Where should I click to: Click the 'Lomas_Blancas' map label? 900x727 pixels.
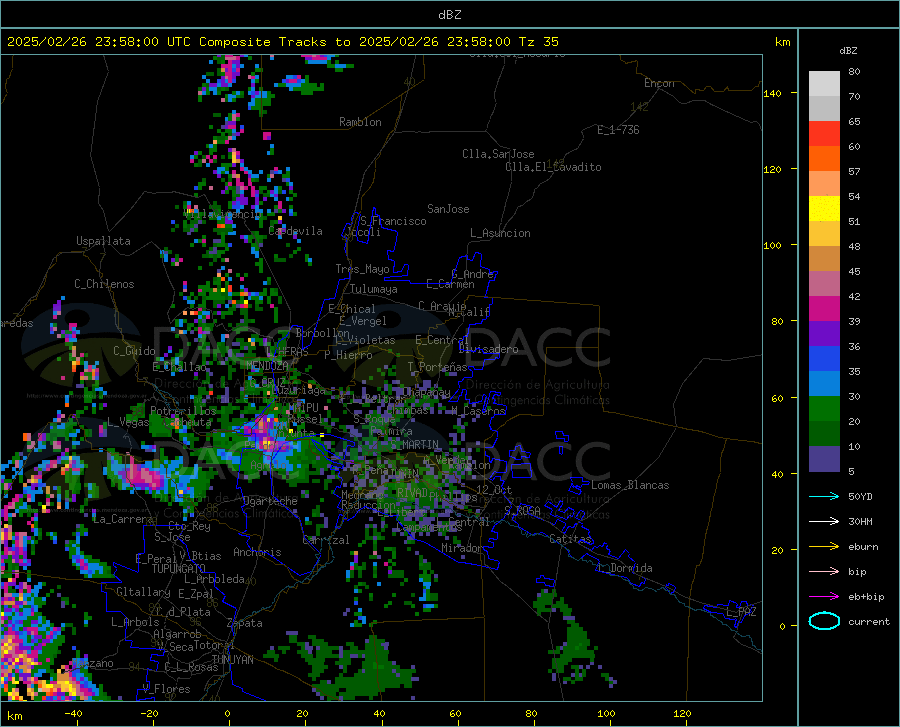630,485
